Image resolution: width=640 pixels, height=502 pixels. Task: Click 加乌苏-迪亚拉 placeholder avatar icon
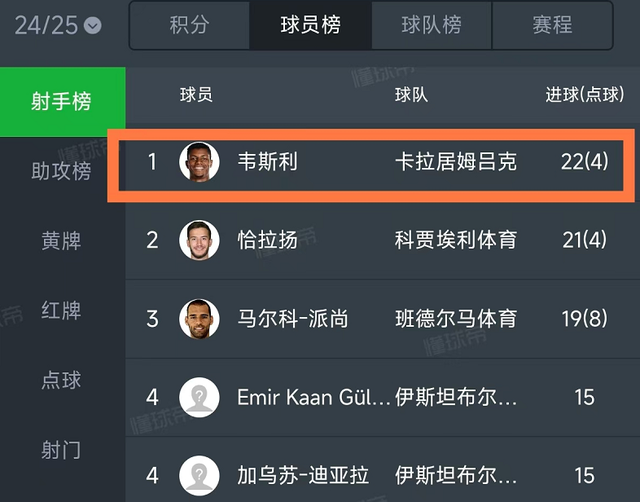tap(199, 475)
